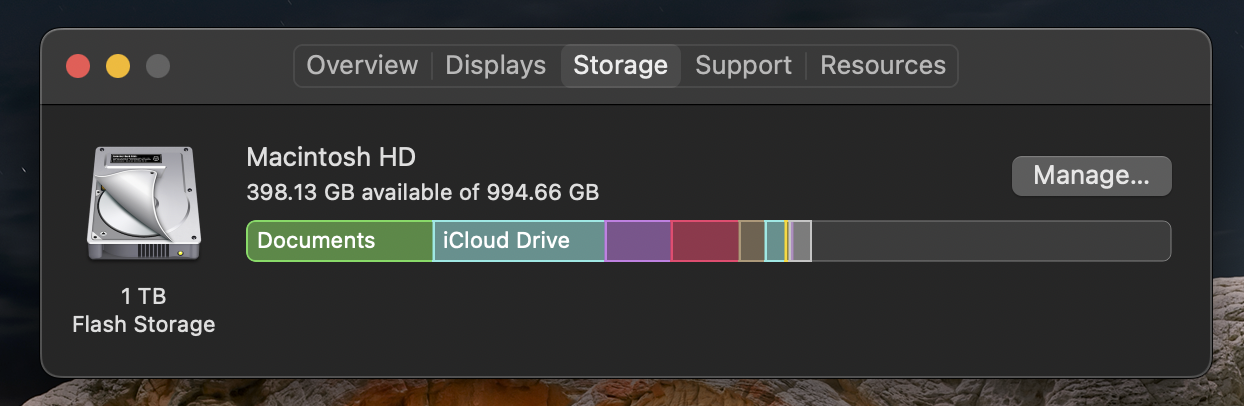Go to the Support tab

click(743, 66)
